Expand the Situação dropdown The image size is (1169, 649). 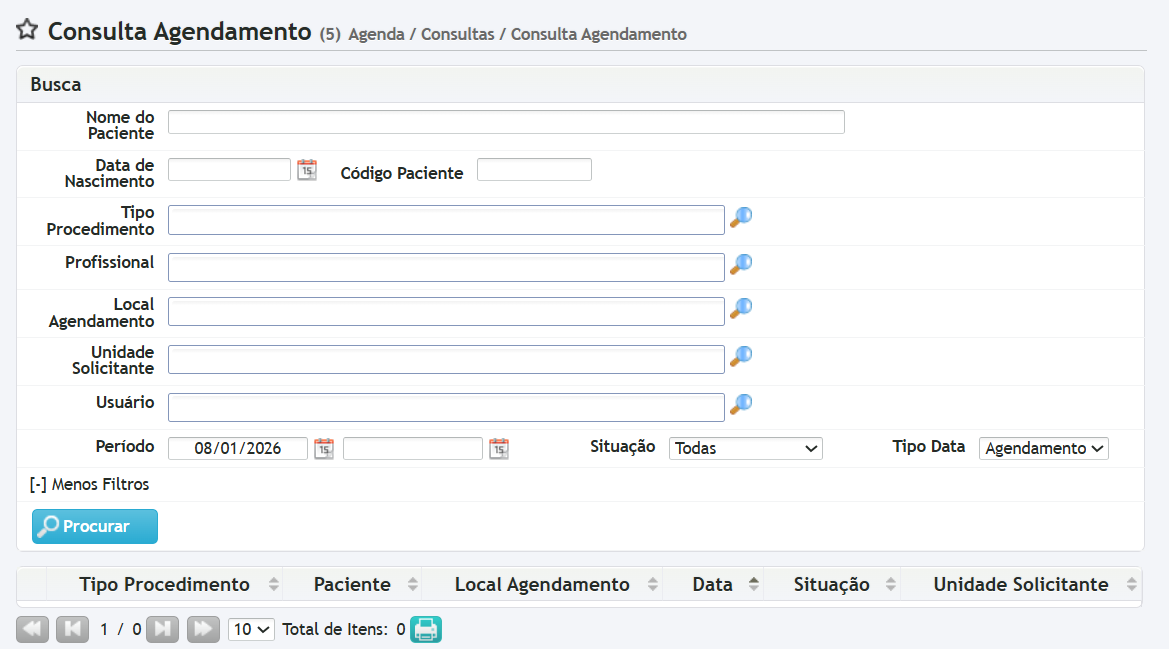pyautogui.click(x=745, y=449)
